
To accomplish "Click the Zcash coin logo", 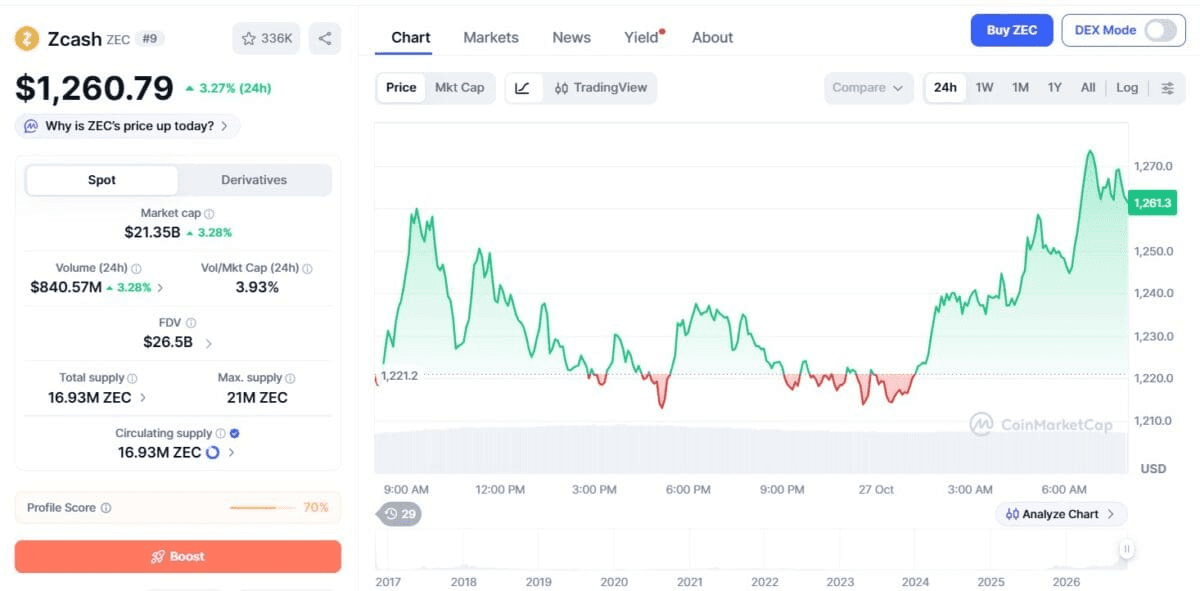I will tap(27, 39).
